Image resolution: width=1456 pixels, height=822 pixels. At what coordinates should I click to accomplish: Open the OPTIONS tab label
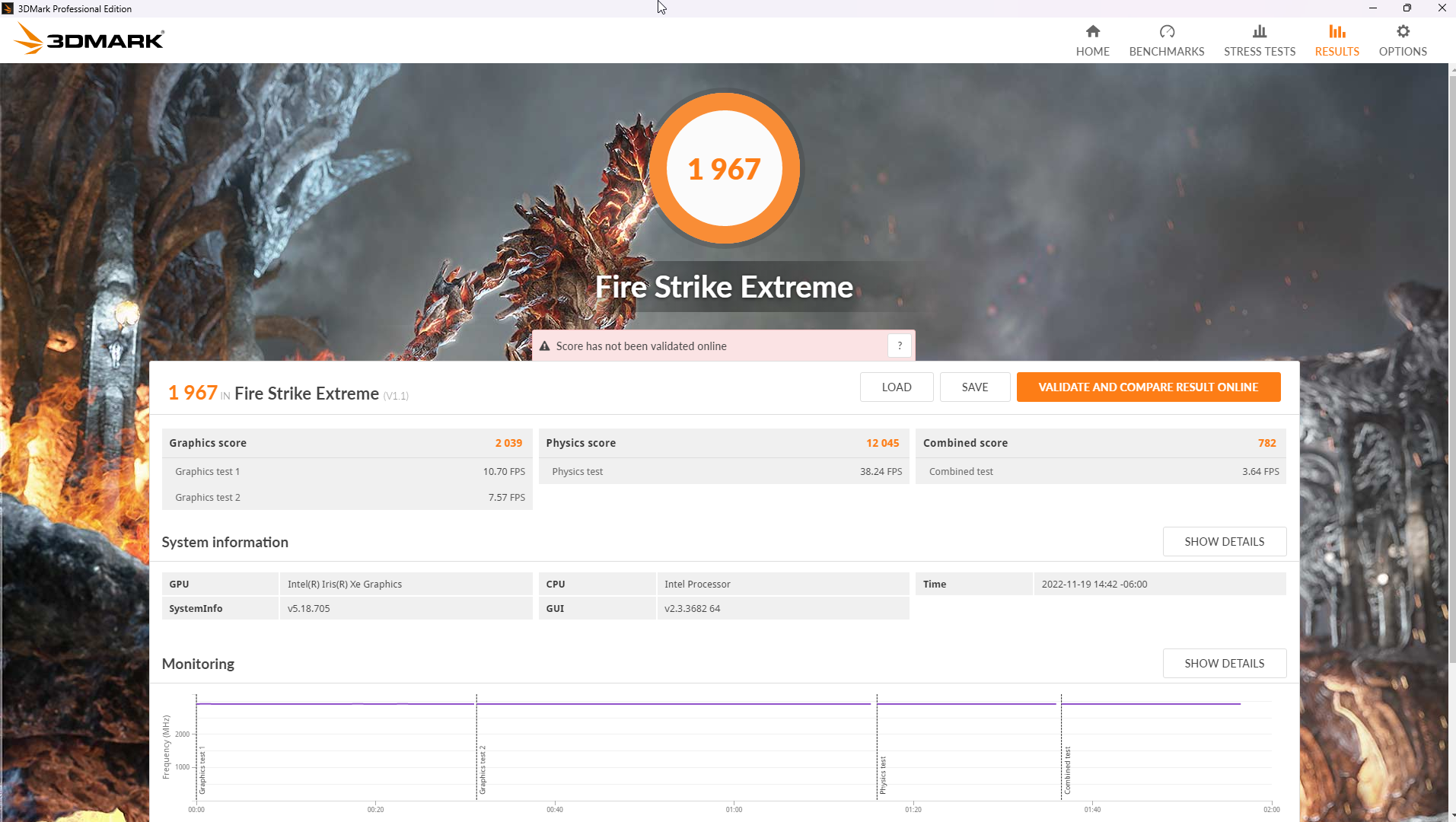1403,52
